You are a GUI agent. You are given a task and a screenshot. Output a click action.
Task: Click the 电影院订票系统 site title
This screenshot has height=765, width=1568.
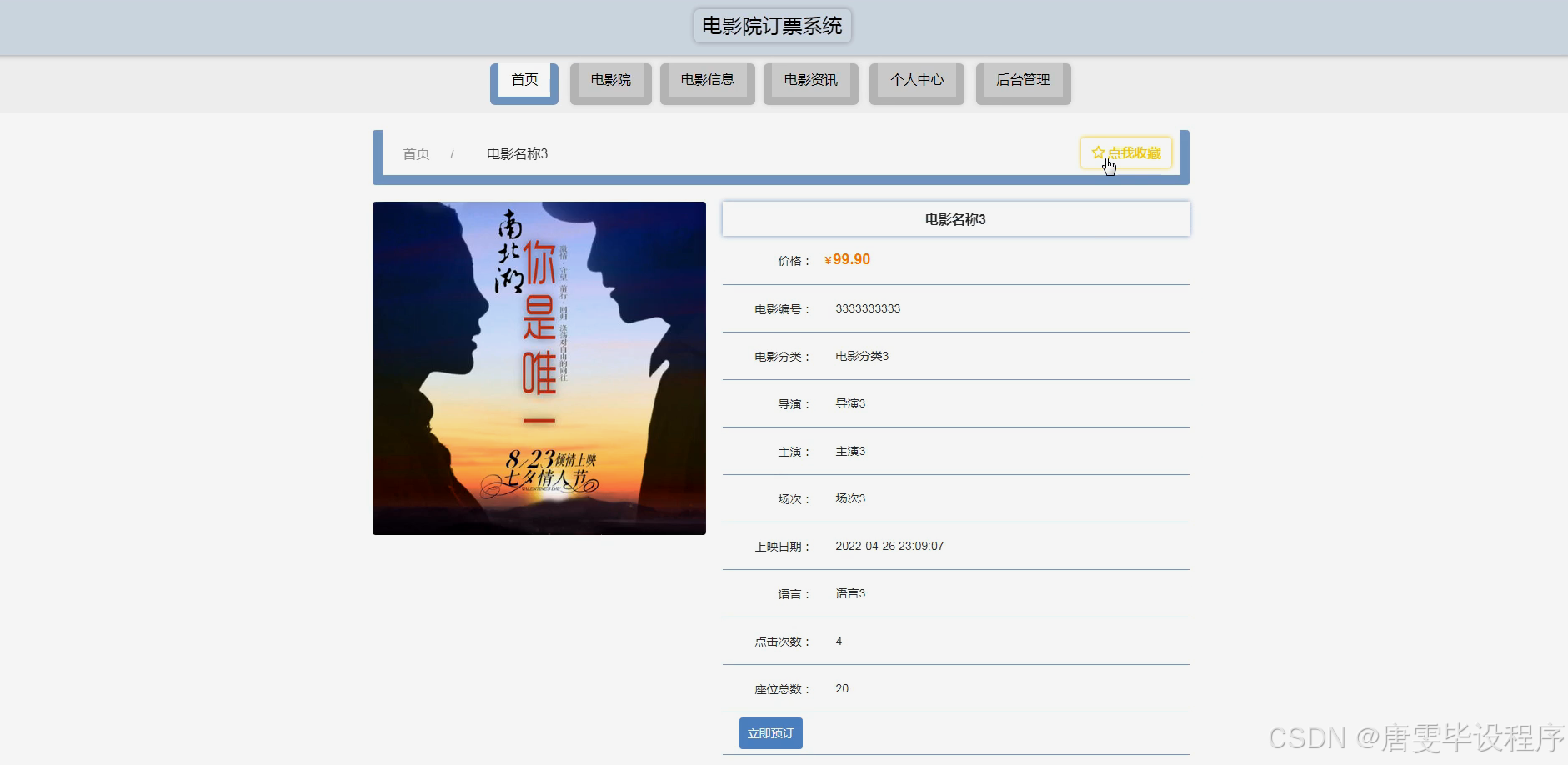772,26
